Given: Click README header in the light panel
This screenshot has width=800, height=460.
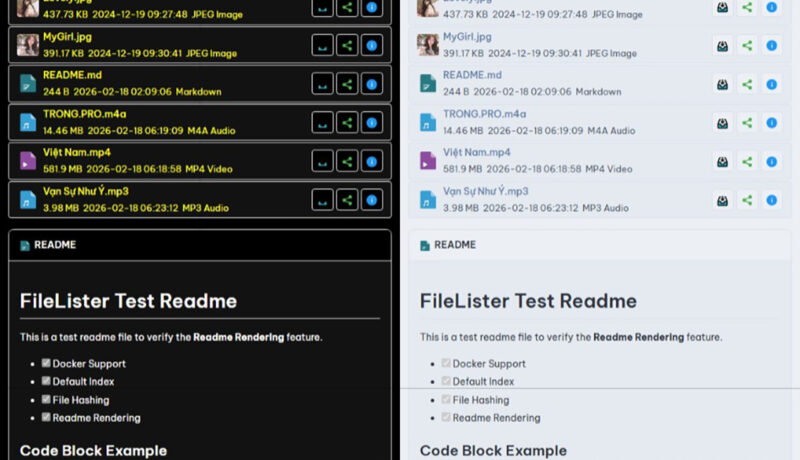Looking at the screenshot, I should 600,245.
